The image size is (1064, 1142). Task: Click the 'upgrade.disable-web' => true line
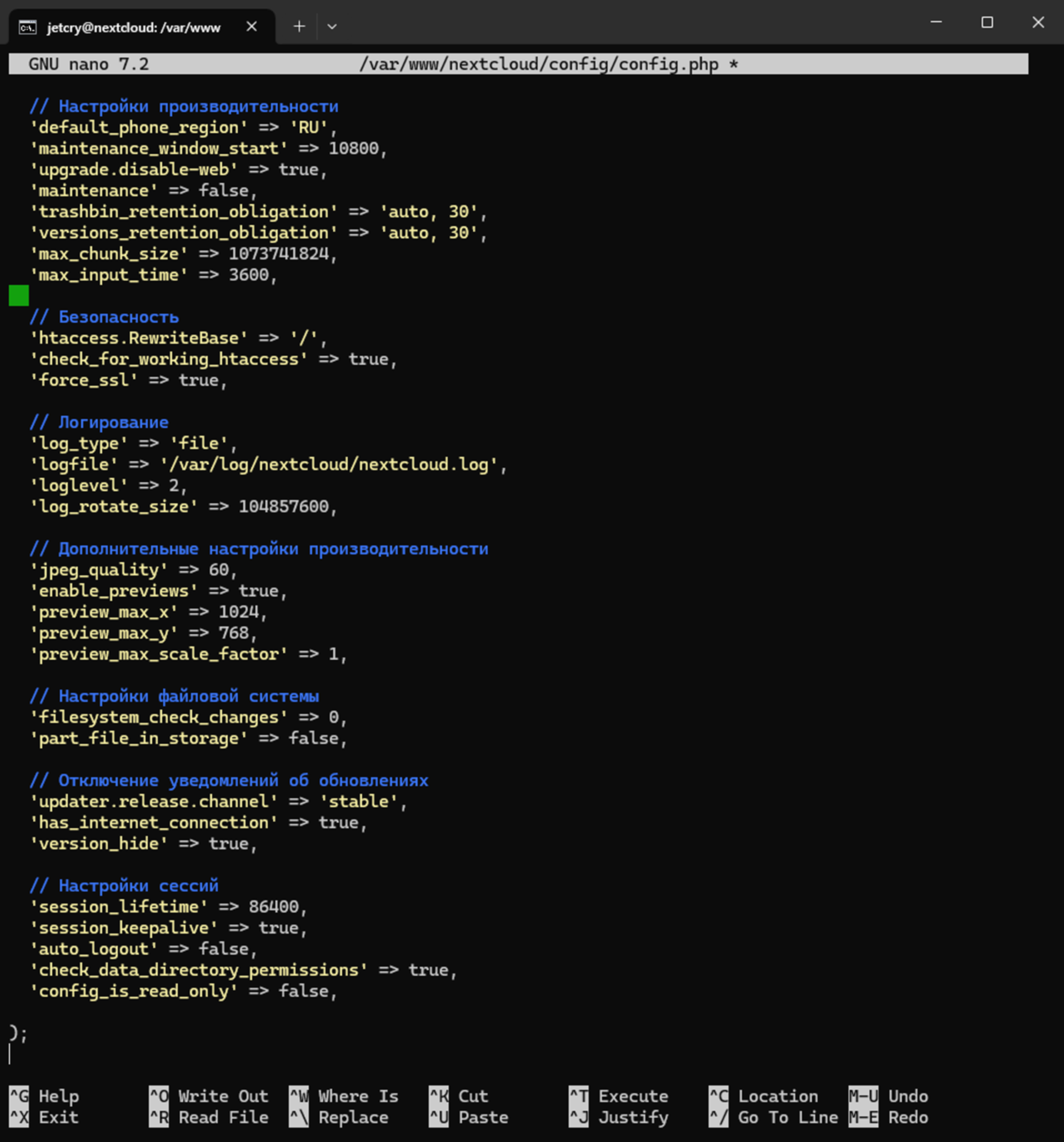pyautogui.click(x=179, y=169)
